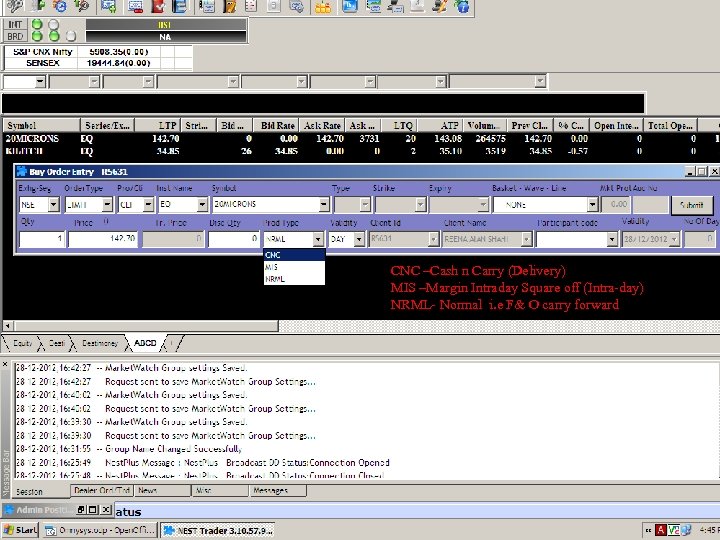Click the Disc Qty input field
This screenshot has width=720, height=540.
[x=234, y=239]
